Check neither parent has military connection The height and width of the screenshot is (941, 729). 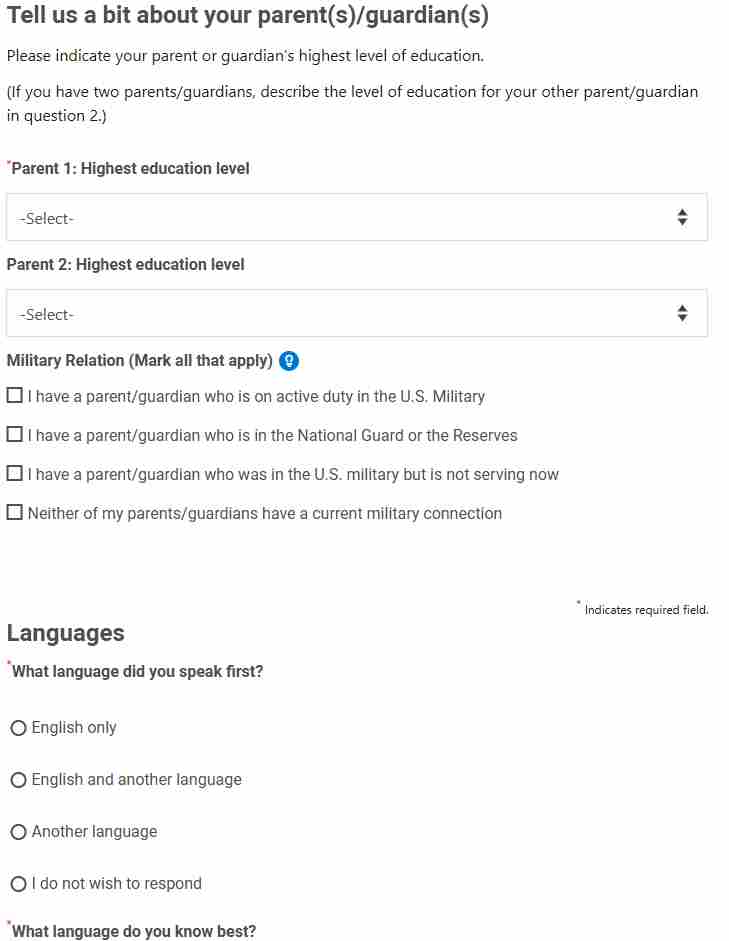tap(14, 513)
